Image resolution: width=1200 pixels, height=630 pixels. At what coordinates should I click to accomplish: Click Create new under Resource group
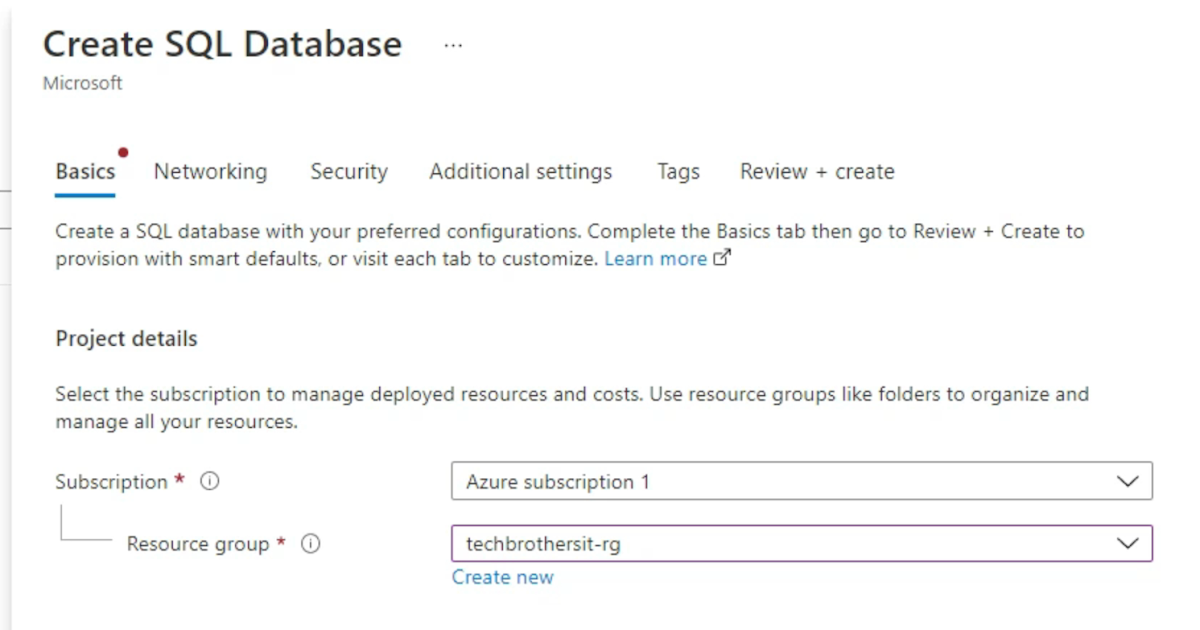(503, 576)
